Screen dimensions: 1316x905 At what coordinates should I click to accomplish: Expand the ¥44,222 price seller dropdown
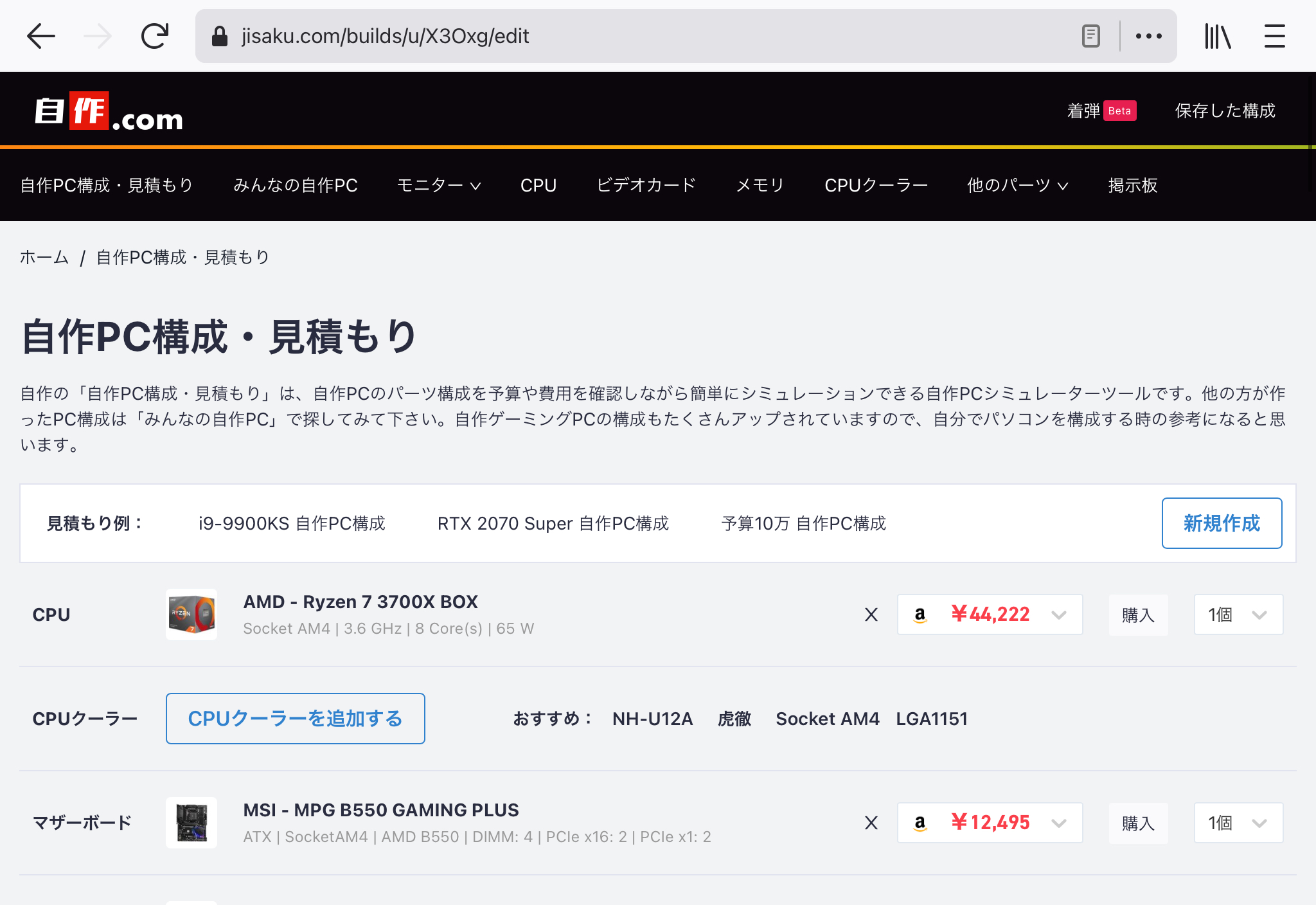coord(990,614)
